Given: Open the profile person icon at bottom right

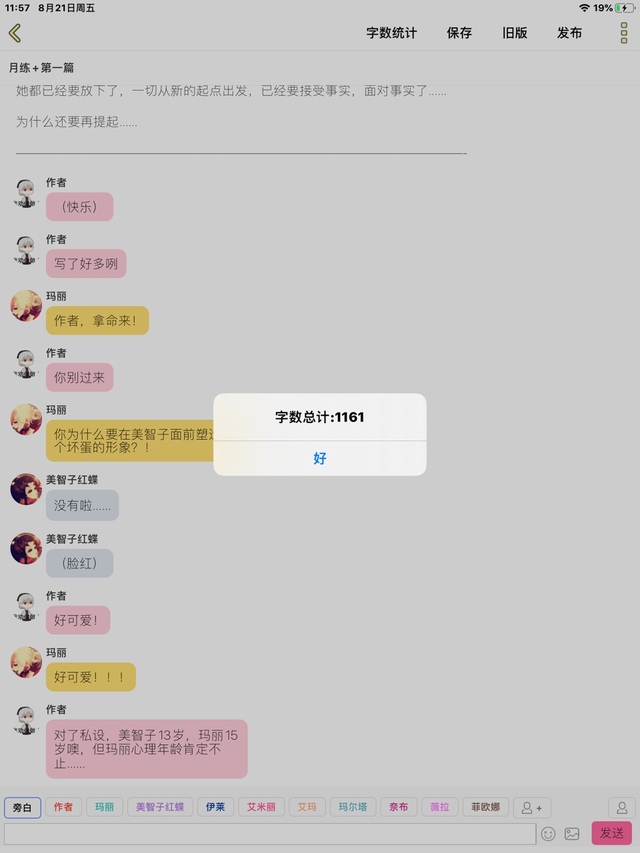Looking at the screenshot, I should point(622,808).
